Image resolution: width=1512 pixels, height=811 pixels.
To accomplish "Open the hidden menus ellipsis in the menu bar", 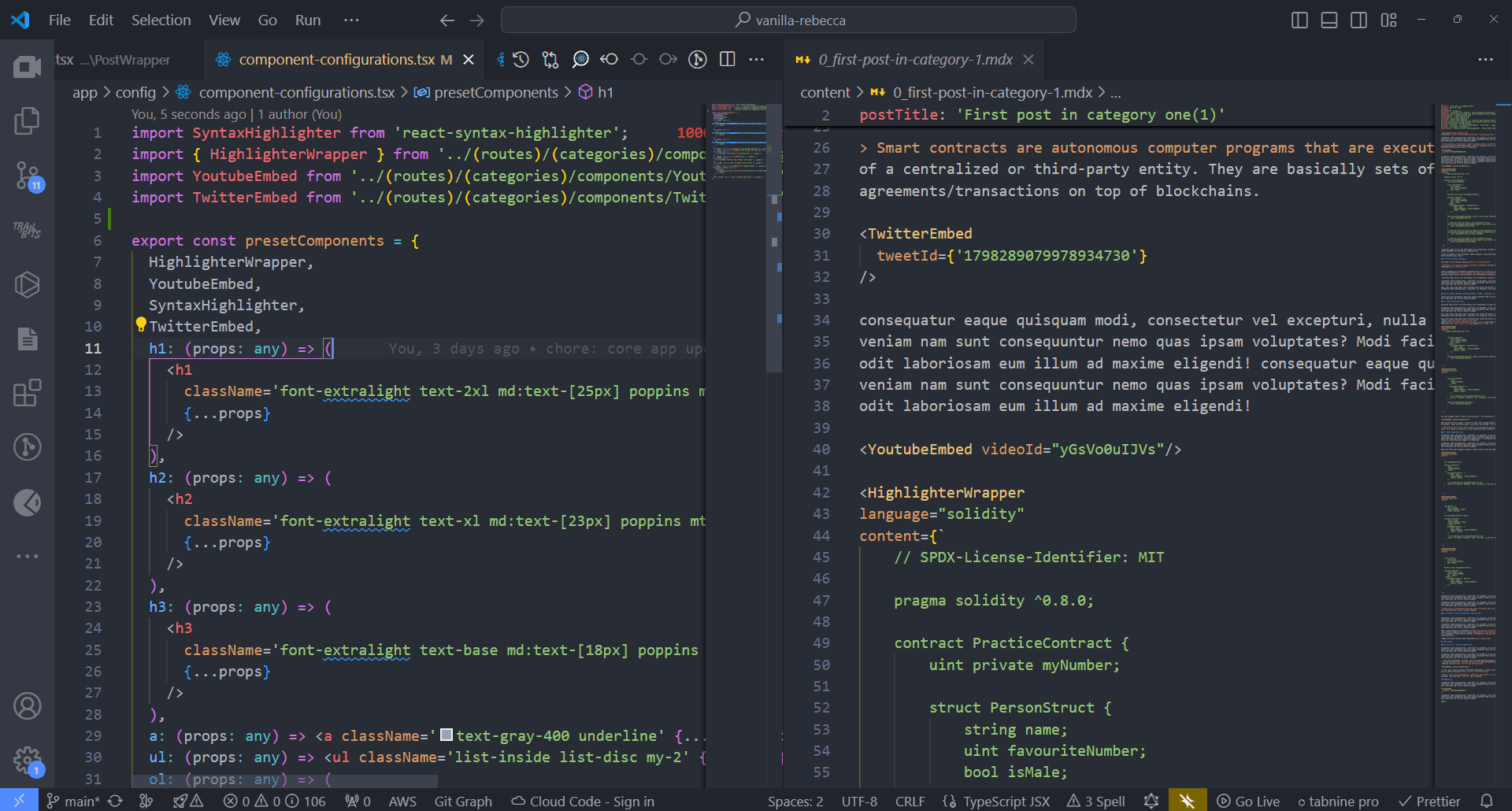I will [x=351, y=20].
